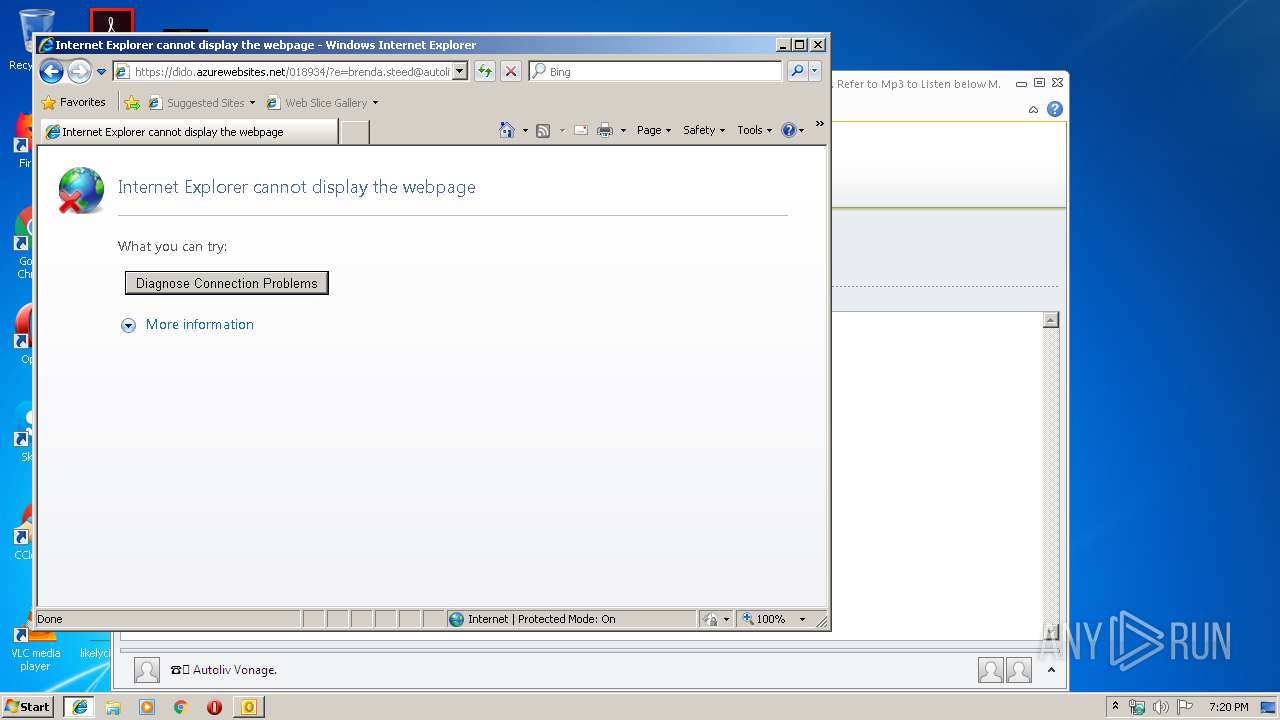The height and width of the screenshot is (720, 1280).
Task: Switch to Outlook taskbar button
Action: point(248,707)
